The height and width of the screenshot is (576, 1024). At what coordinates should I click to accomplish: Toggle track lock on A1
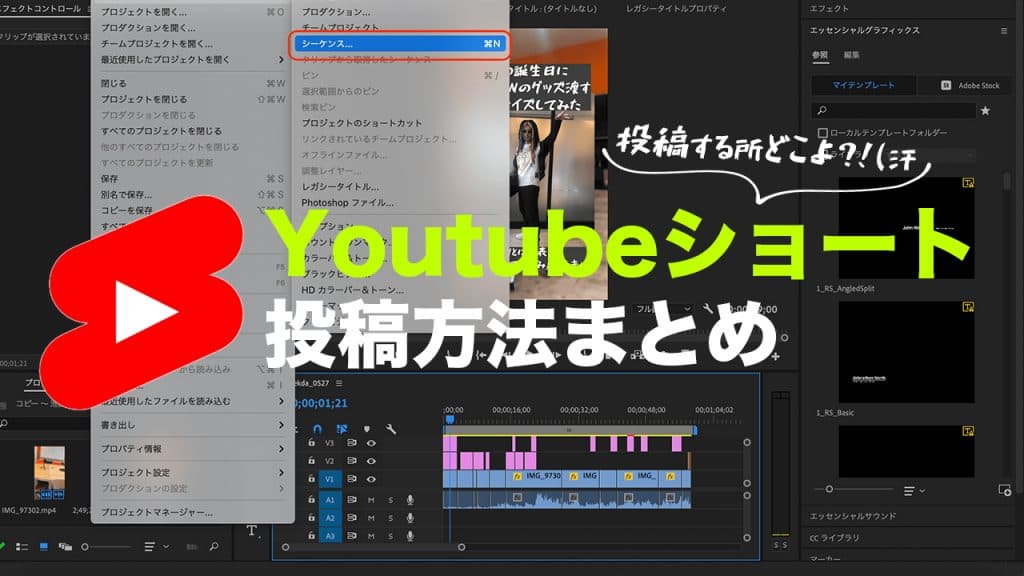(x=312, y=500)
